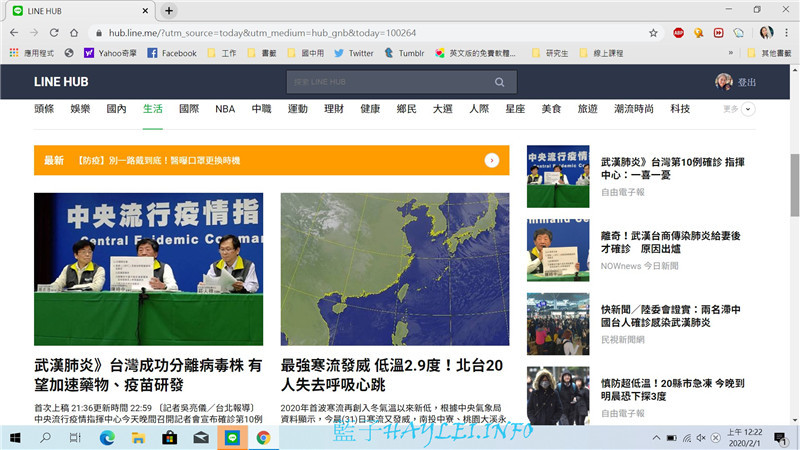Open Task View on the taskbar
This screenshot has height=450, width=800.
[75, 438]
